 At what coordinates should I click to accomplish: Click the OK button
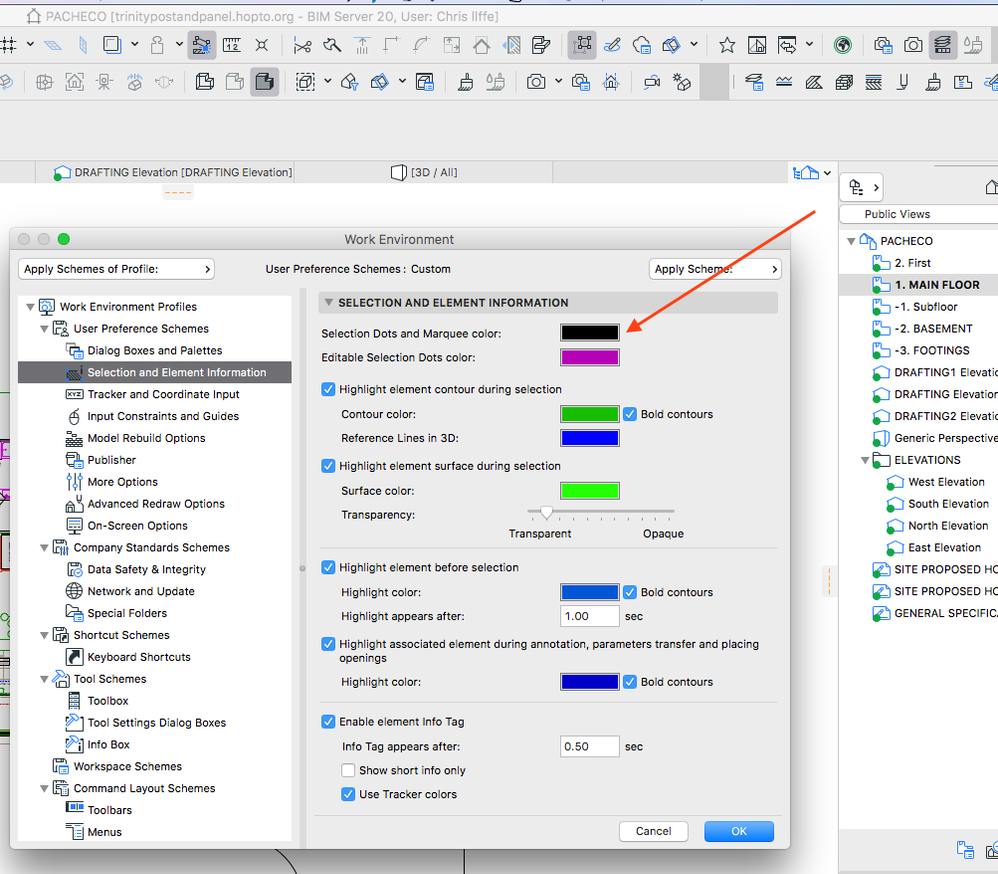click(x=738, y=831)
